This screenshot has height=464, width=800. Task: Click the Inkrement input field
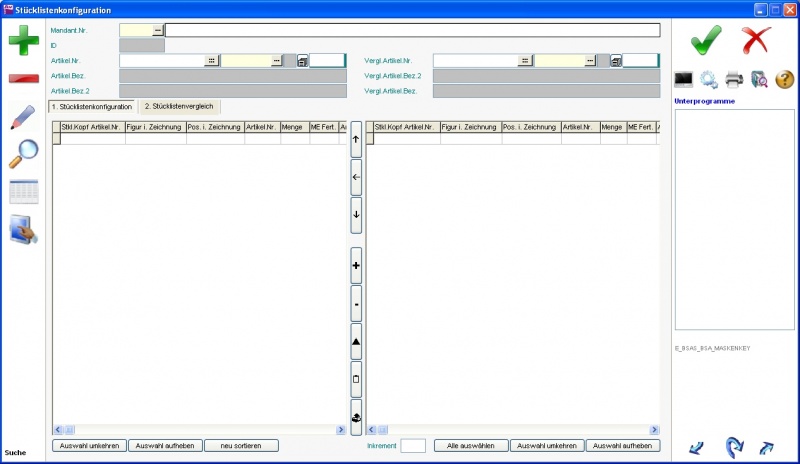click(x=413, y=446)
